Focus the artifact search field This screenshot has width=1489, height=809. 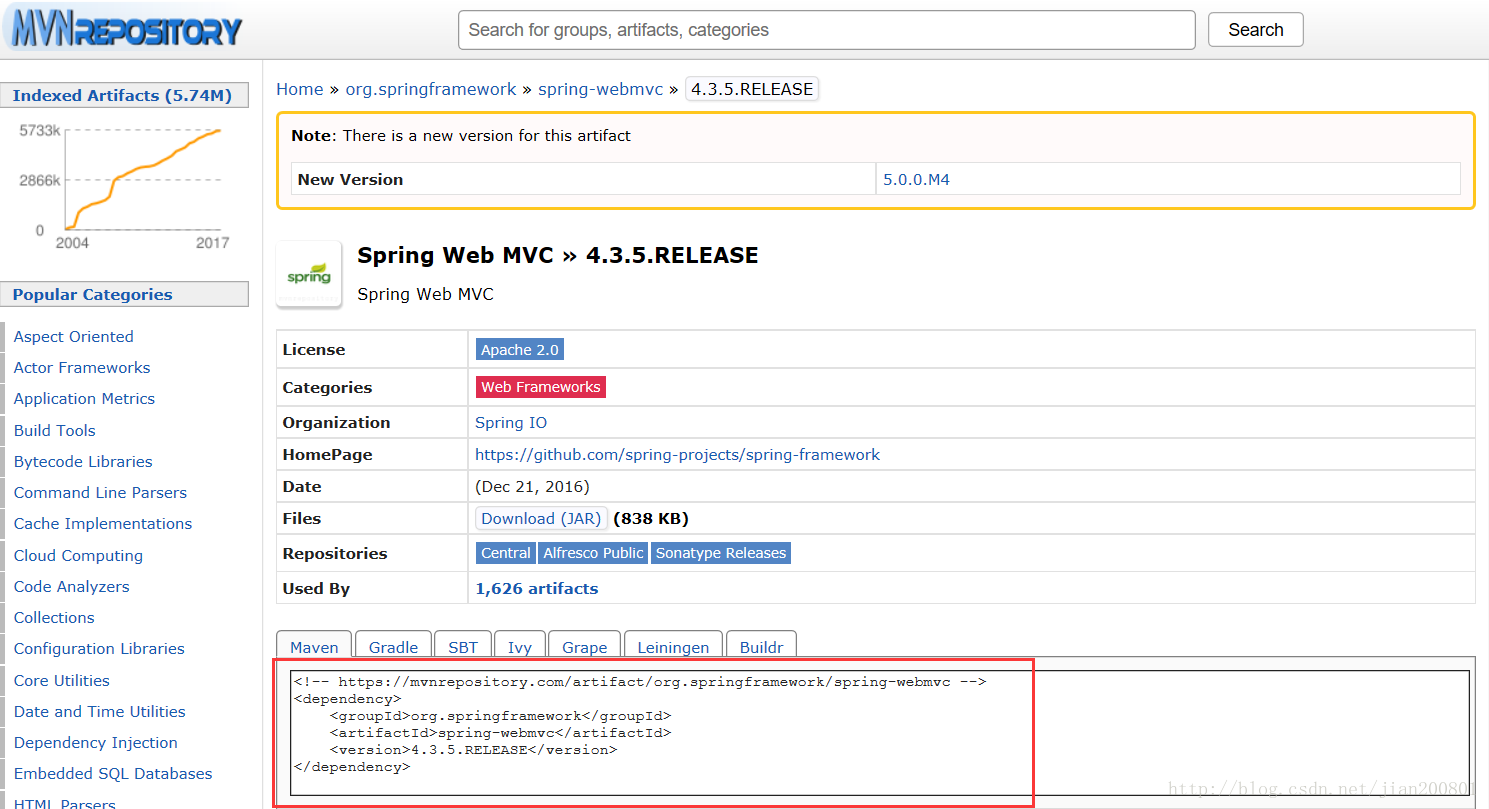click(x=826, y=30)
